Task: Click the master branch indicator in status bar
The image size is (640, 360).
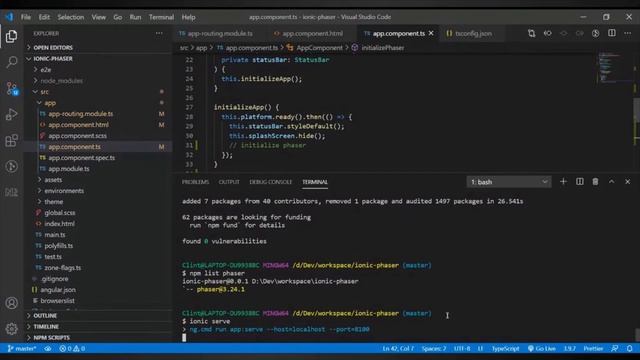Action: coord(22,349)
